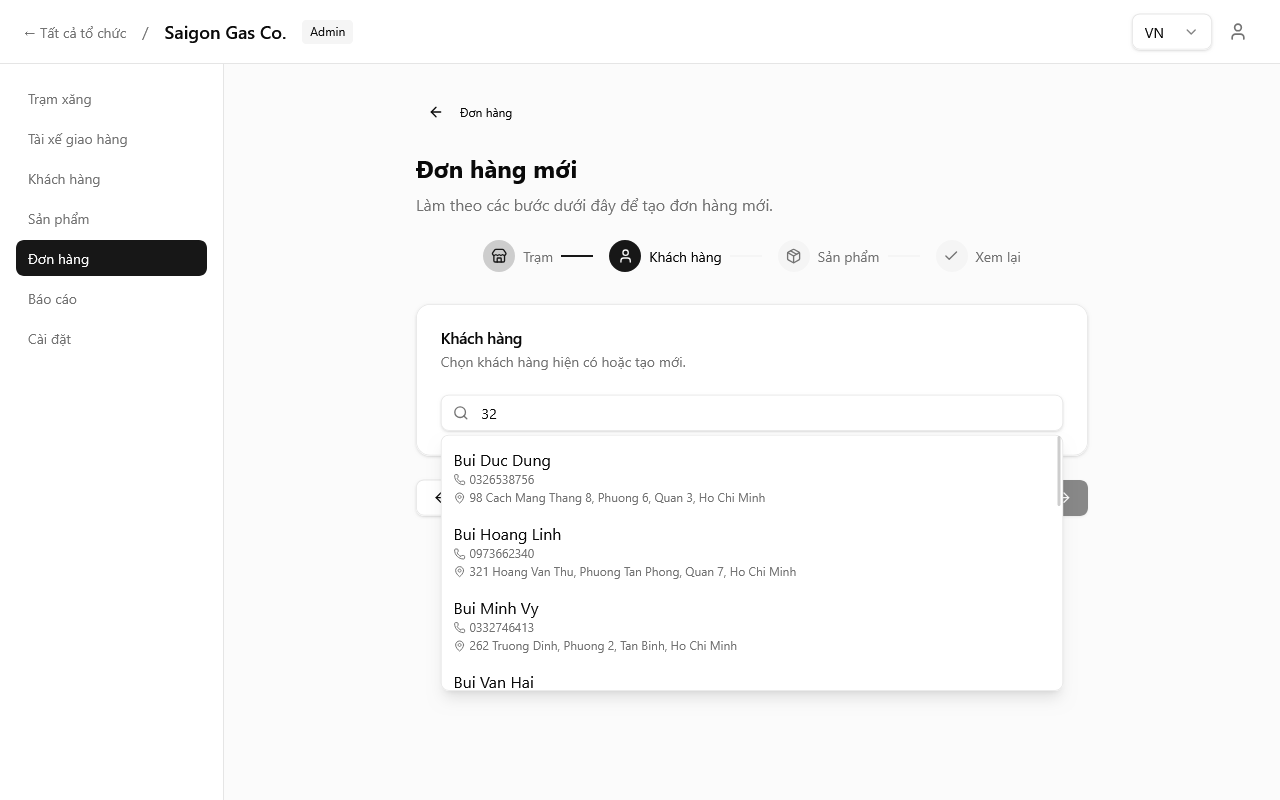Click the previous arrow navigation button
Screen dimensions: 1280x800
[x=440, y=497]
